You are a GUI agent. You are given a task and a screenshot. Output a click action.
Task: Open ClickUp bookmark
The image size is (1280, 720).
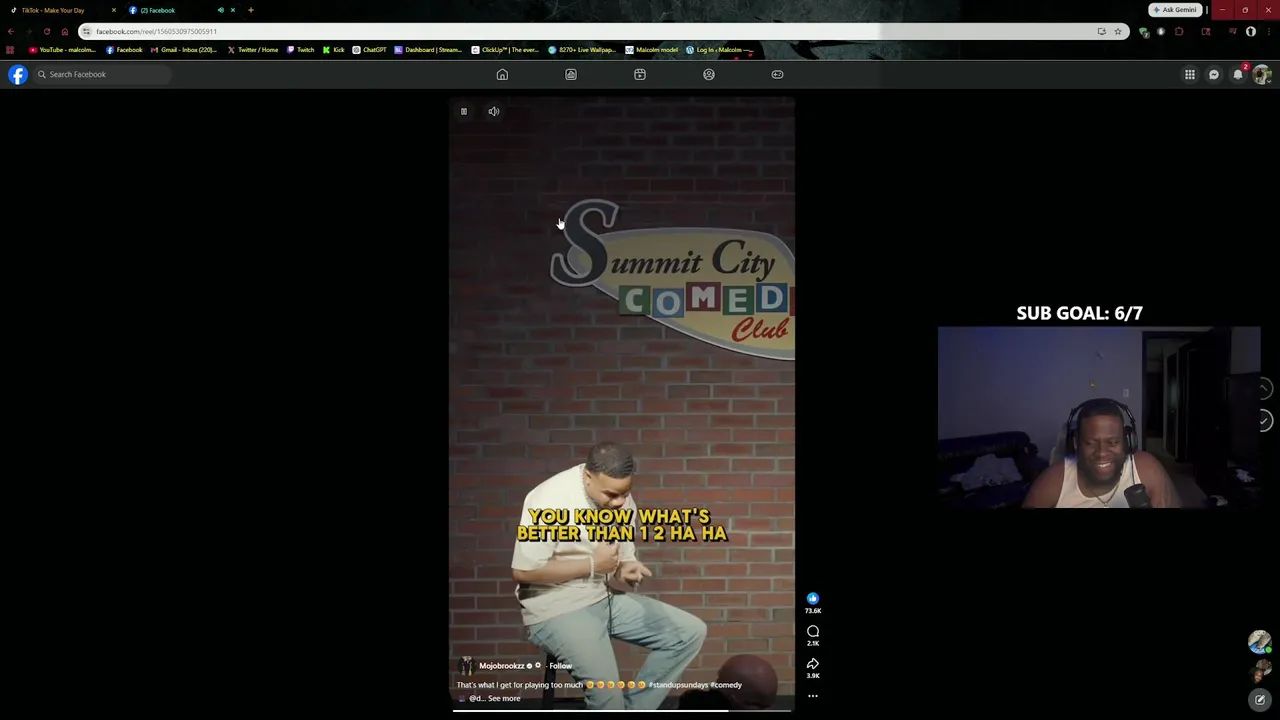505,50
